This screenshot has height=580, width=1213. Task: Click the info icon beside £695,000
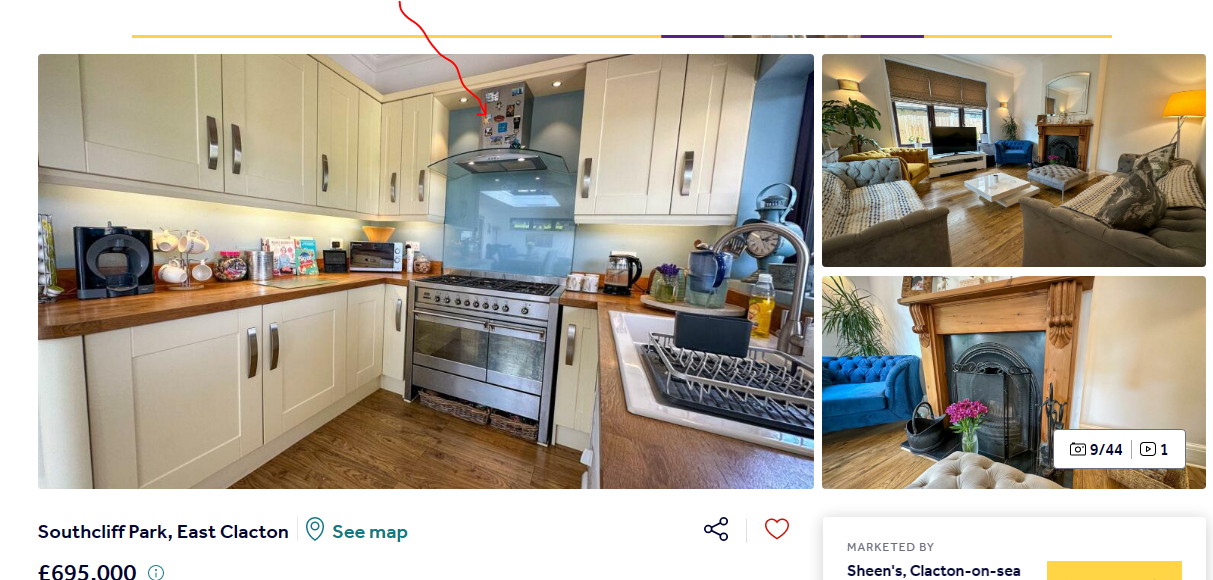(156, 573)
